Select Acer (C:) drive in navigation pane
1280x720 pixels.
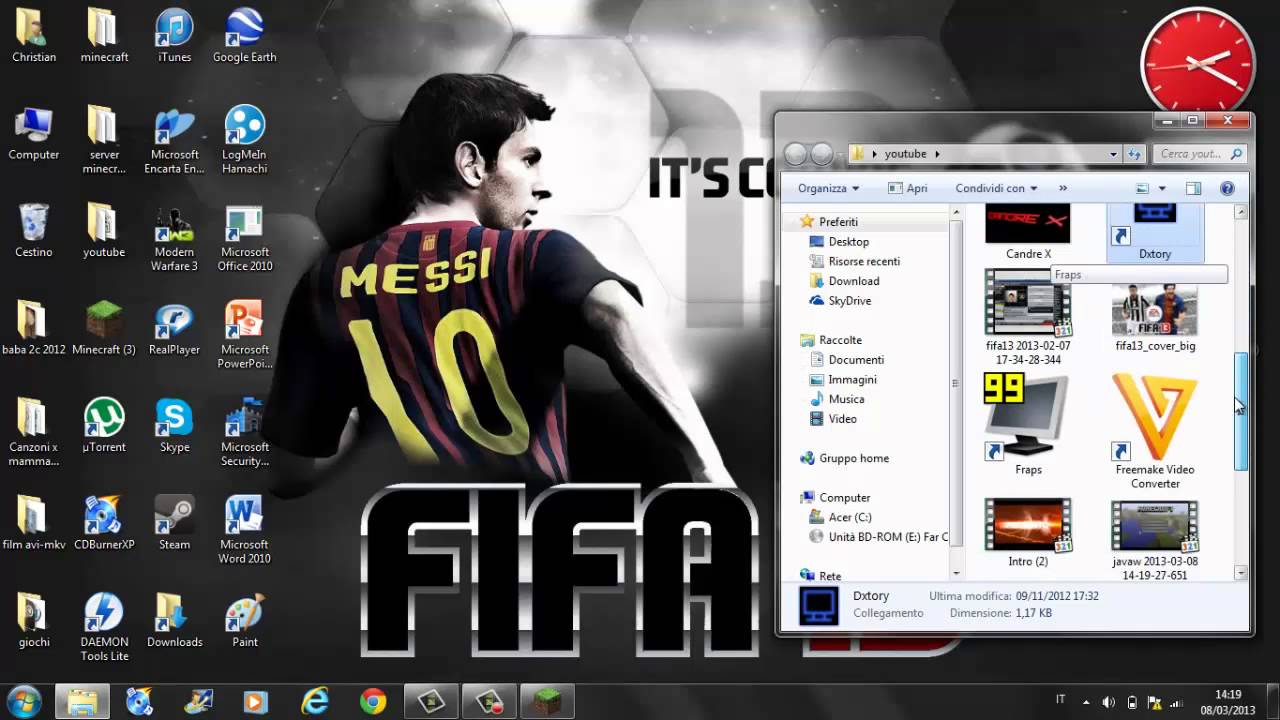tap(850, 517)
